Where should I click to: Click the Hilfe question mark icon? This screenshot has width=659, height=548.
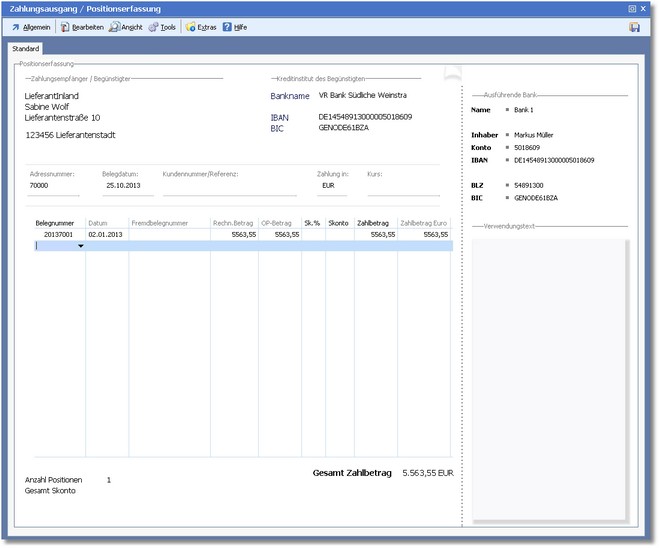[227, 27]
